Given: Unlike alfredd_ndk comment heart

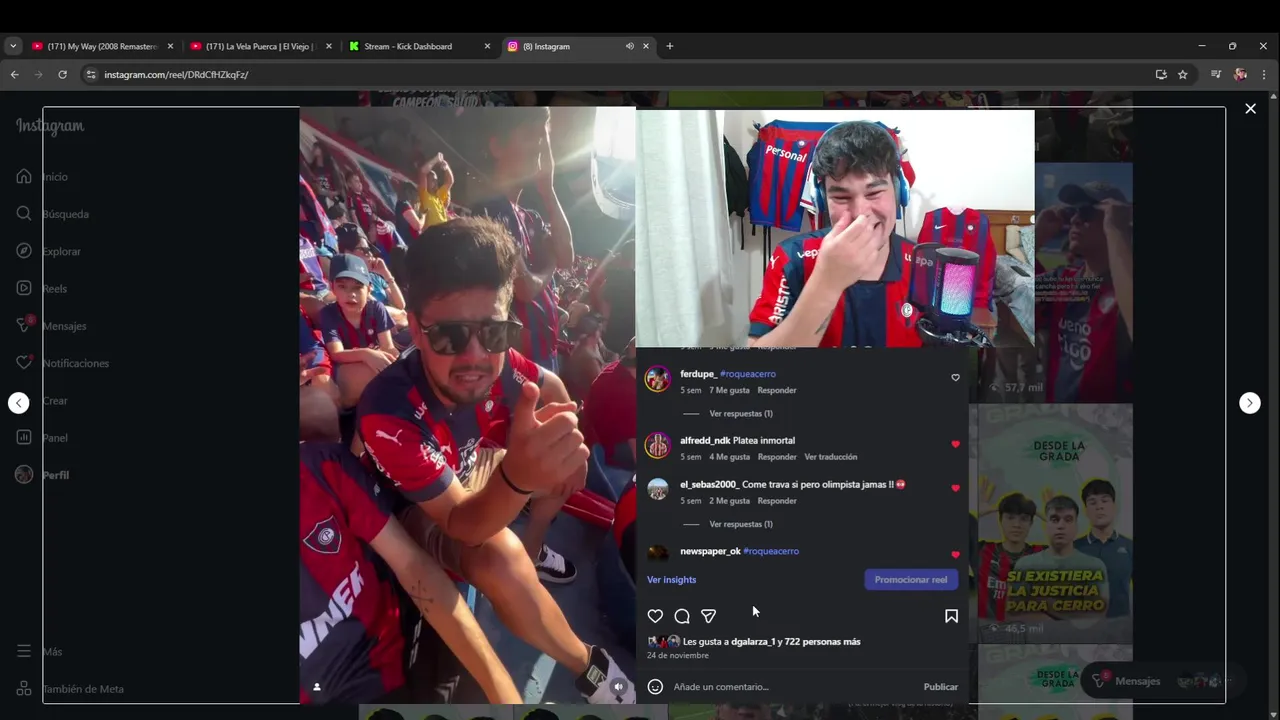Looking at the screenshot, I should point(955,444).
